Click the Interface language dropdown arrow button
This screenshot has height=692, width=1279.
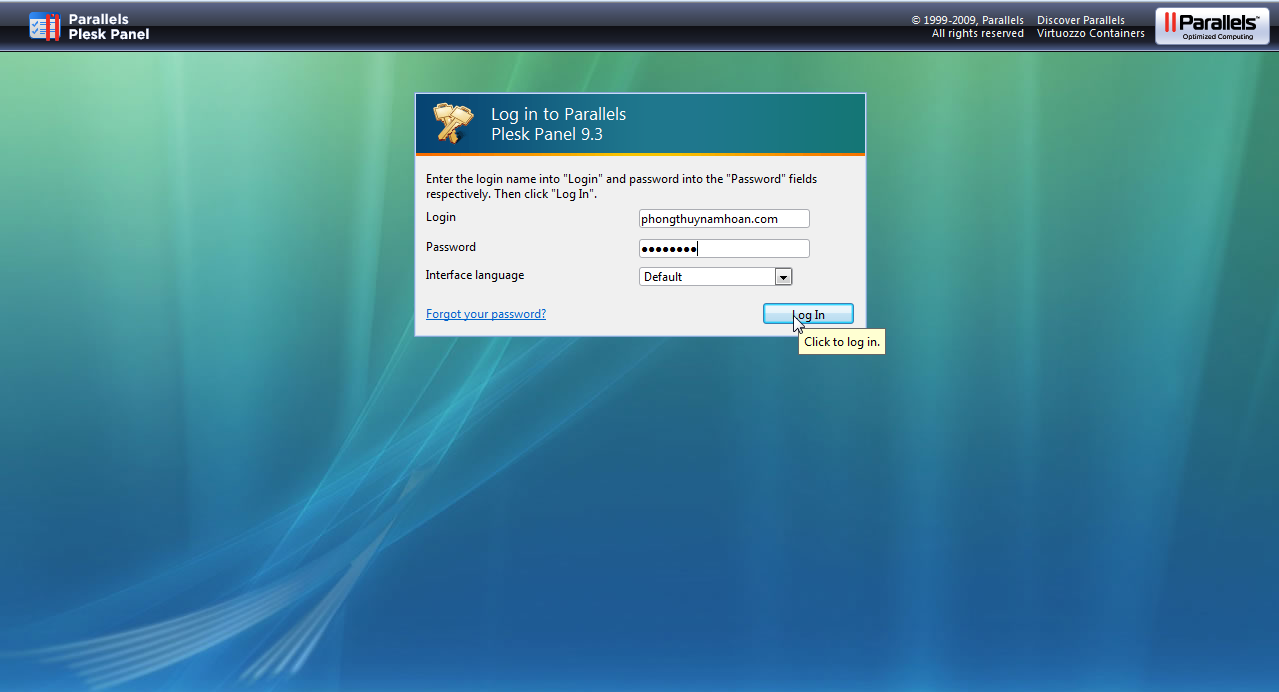tap(783, 277)
